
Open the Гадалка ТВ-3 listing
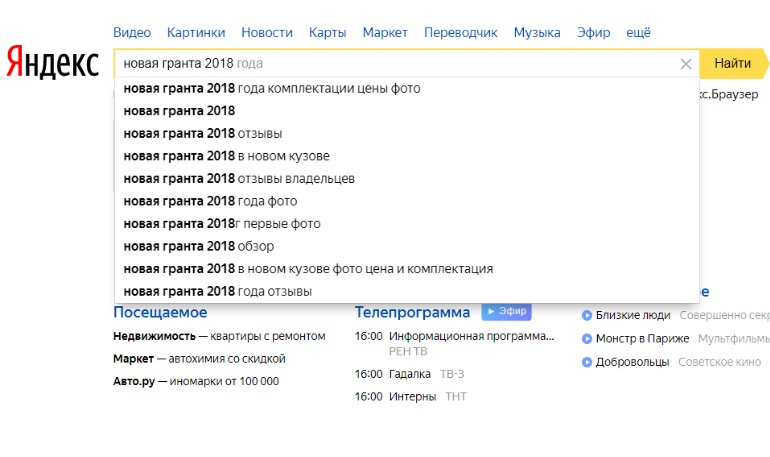pos(410,374)
